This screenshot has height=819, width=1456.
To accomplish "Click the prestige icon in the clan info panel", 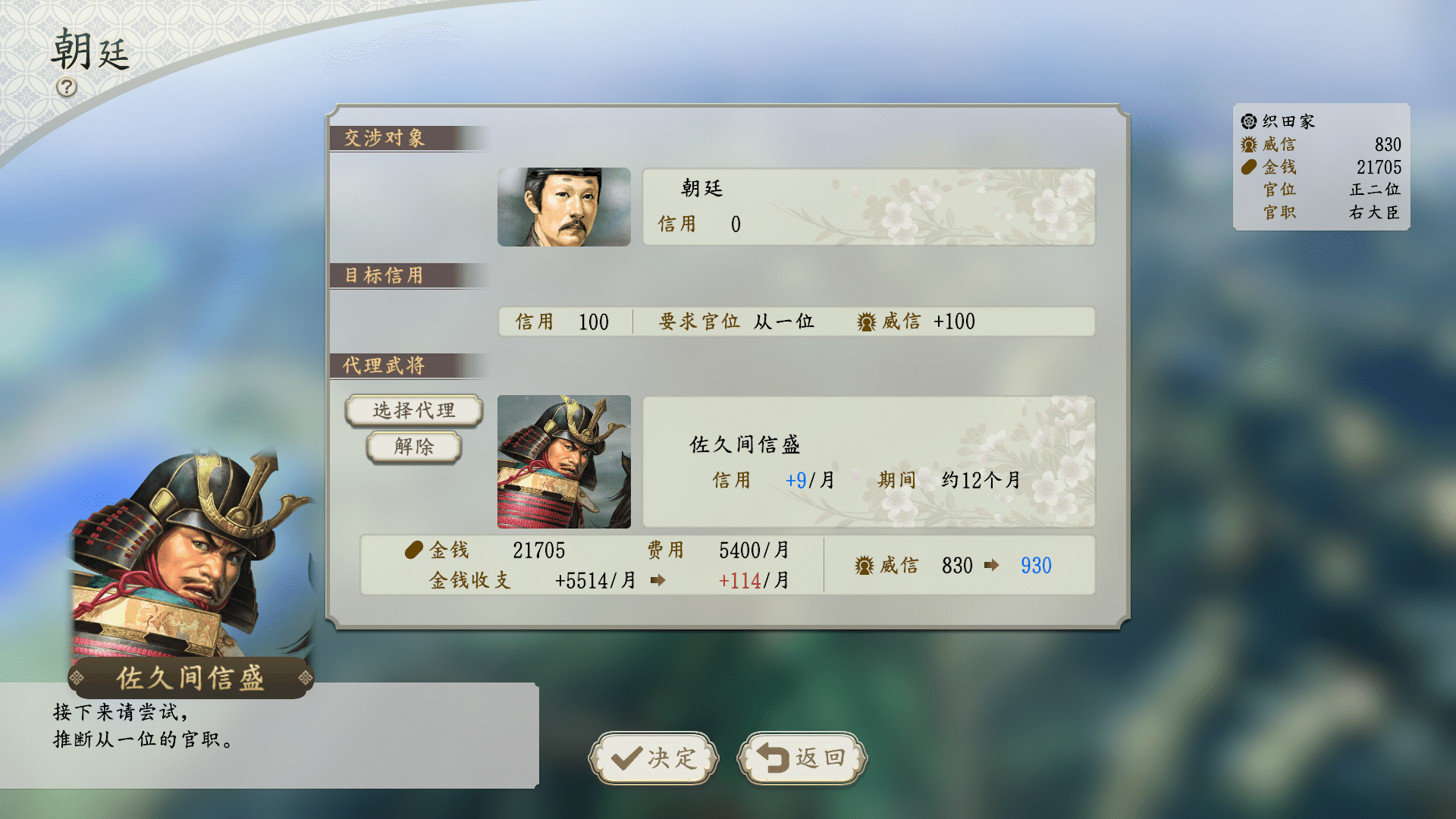I will [x=1249, y=144].
